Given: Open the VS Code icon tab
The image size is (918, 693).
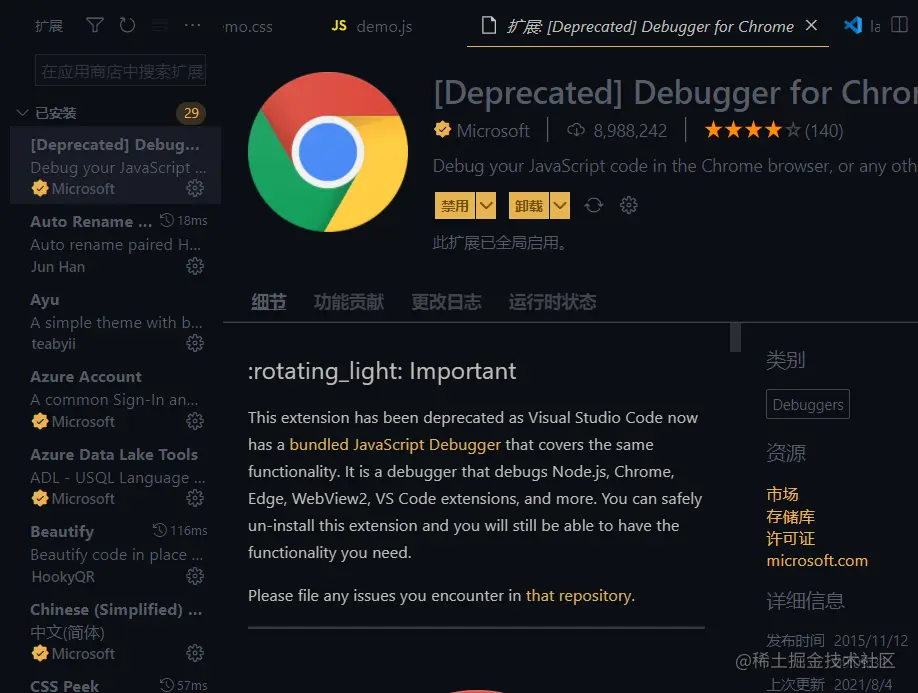Looking at the screenshot, I should pyautogui.click(x=852, y=25).
